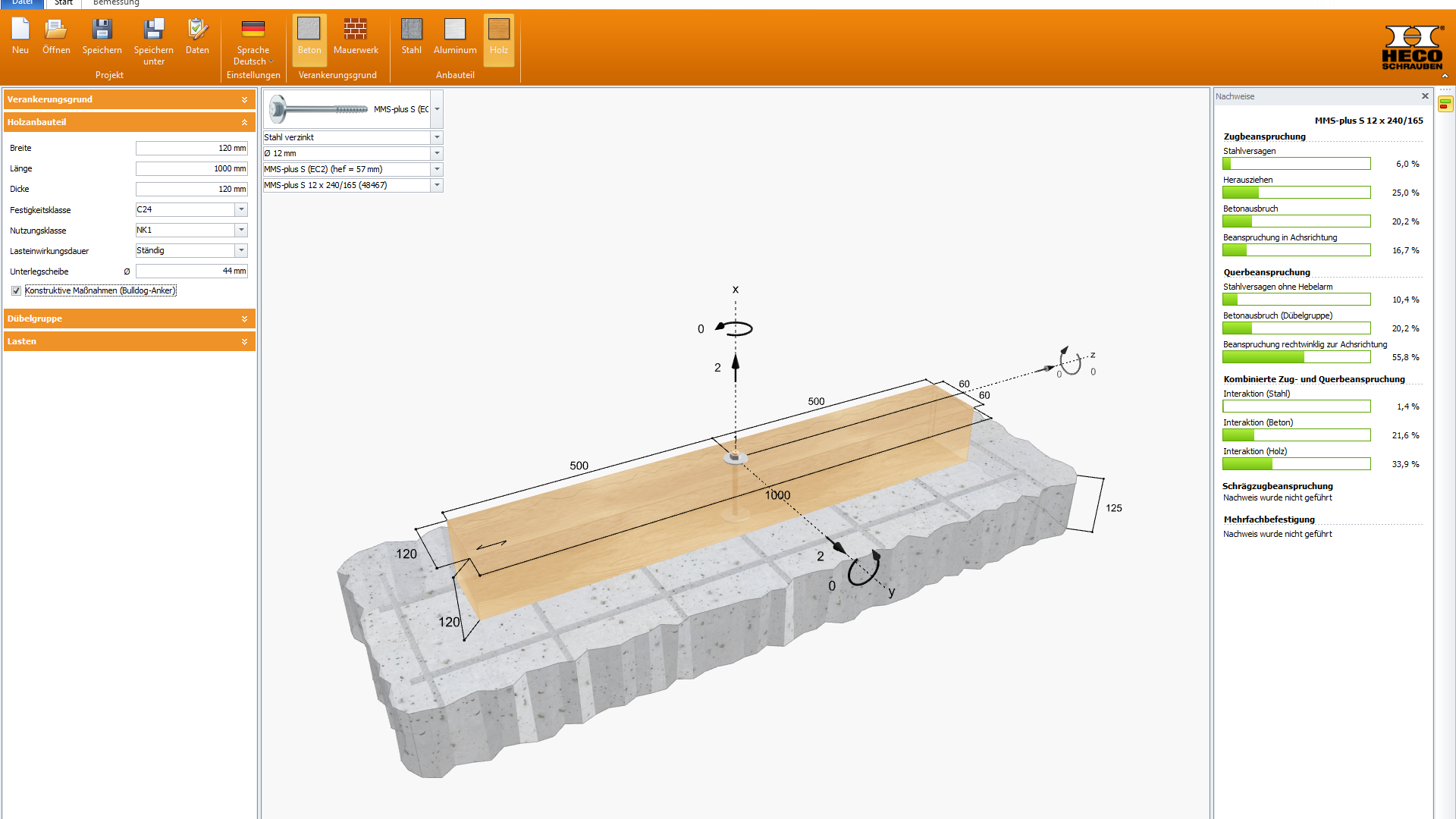Click the Beanspruchung in Achsrichtung bar
This screenshot has width=1456, height=819.
(1297, 250)
